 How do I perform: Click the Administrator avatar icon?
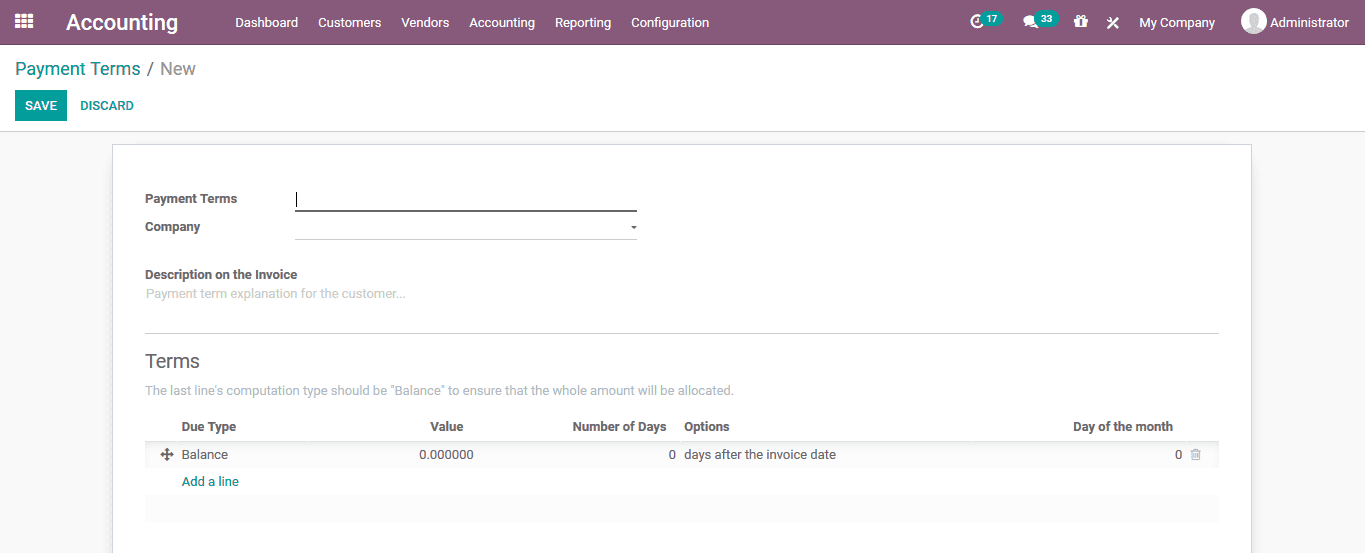point(1253,21)
